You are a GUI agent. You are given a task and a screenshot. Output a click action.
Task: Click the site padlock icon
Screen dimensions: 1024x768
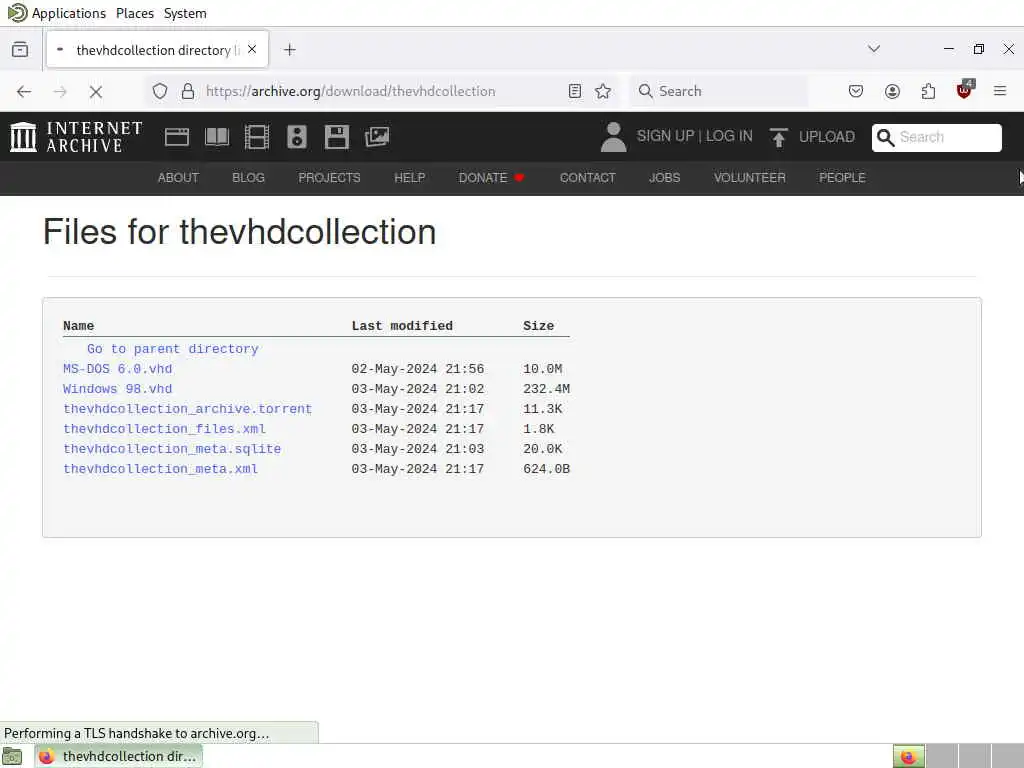click(x=188, y=91)
